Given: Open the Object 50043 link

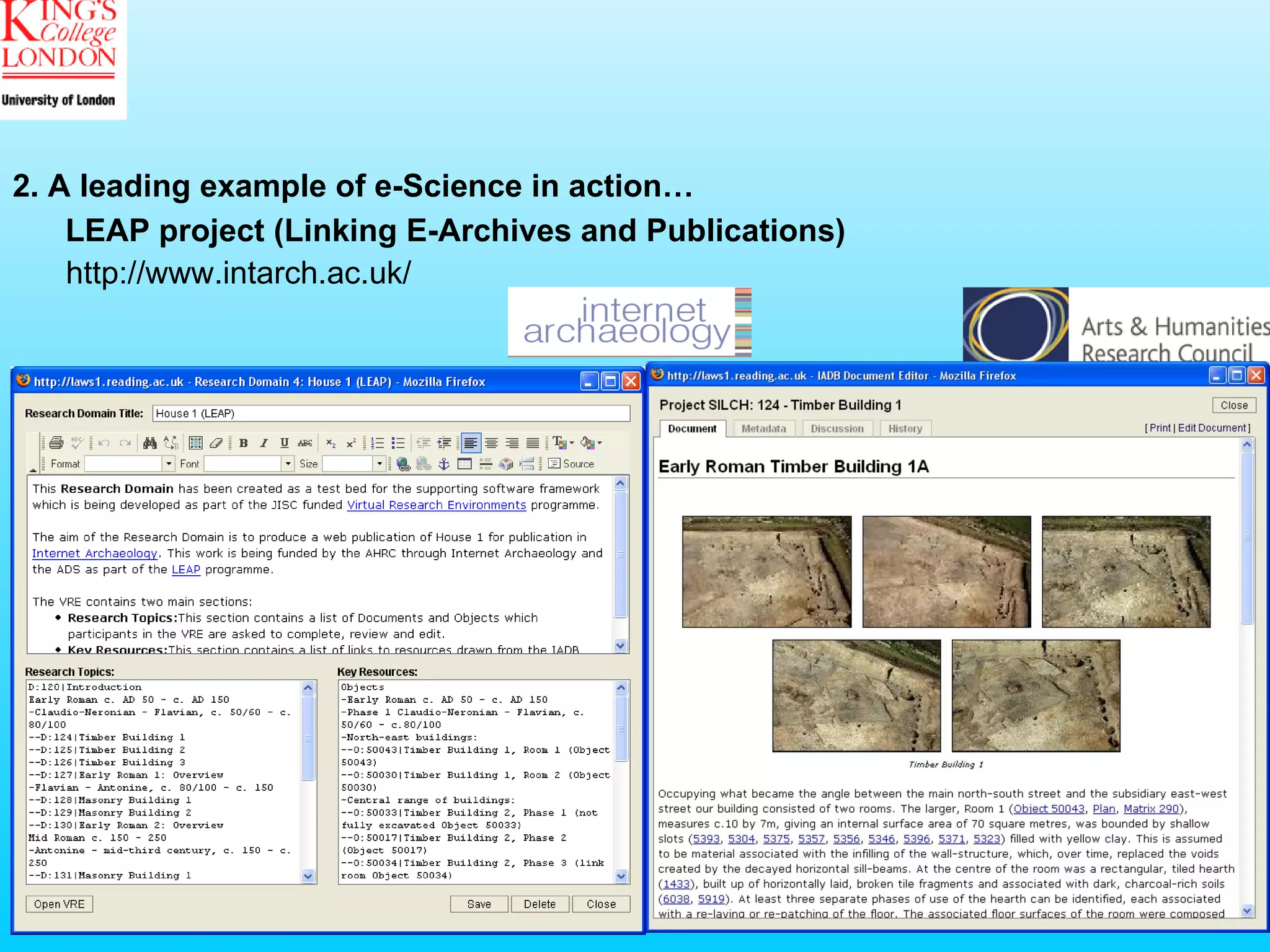Looking at the screenshot, I should pos(1049,809).
